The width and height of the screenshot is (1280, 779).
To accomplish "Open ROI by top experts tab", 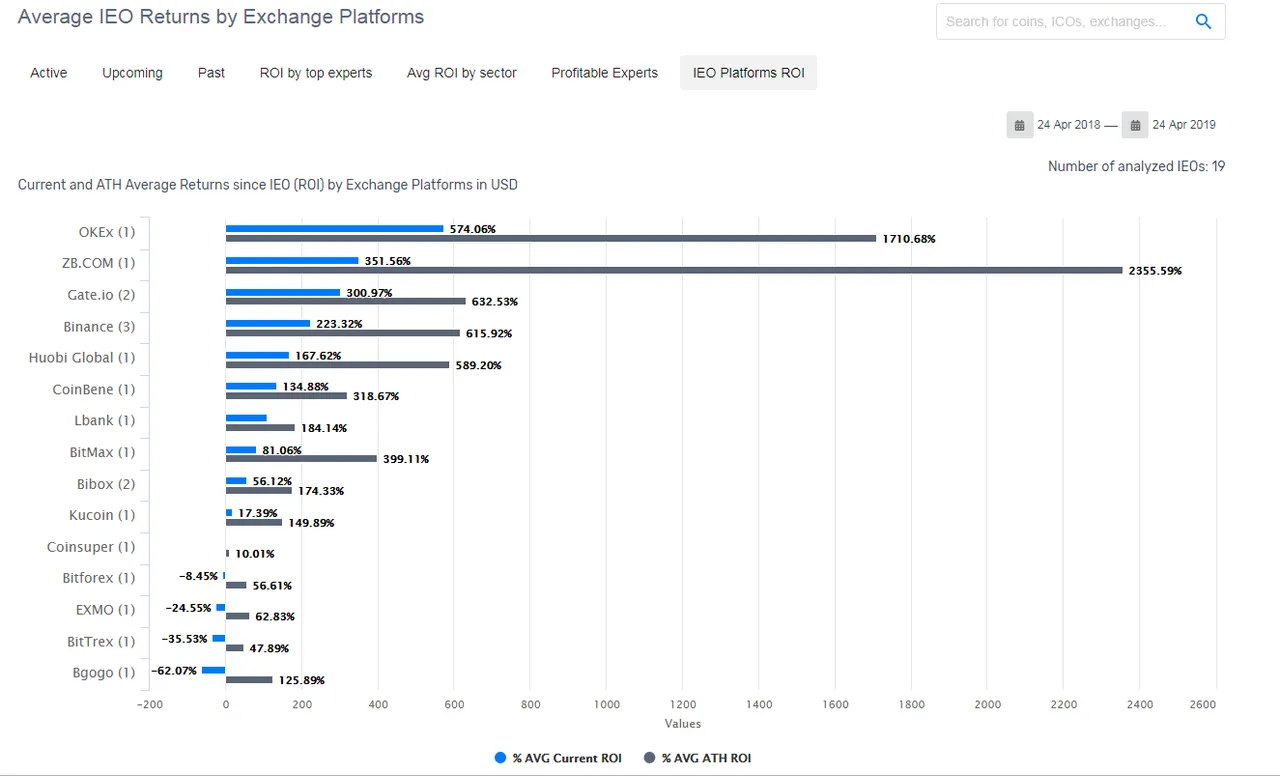I will point(316,73).
